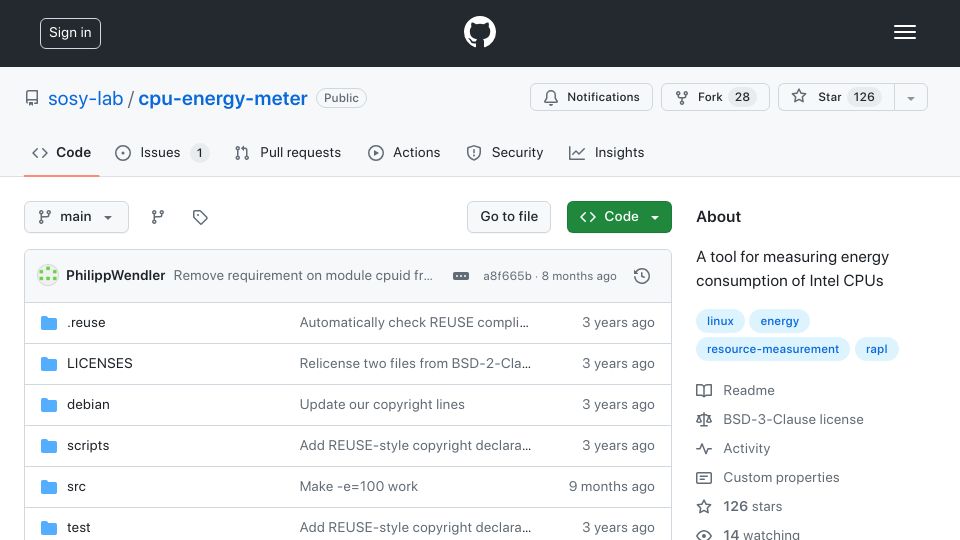
Task: Select the resource-measurement topic tag
Action: point(773,350)
